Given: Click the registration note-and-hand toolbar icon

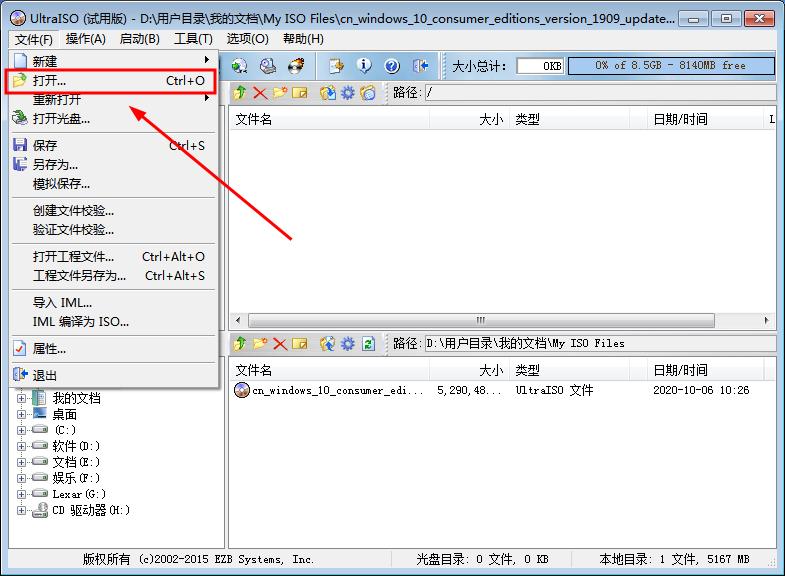Looking at the screenshot, I should click(336, 66).
